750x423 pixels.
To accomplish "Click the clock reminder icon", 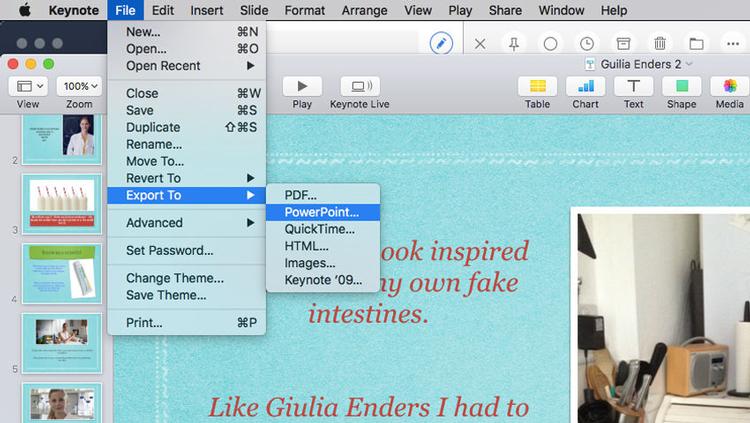I will tap(587, 44).
